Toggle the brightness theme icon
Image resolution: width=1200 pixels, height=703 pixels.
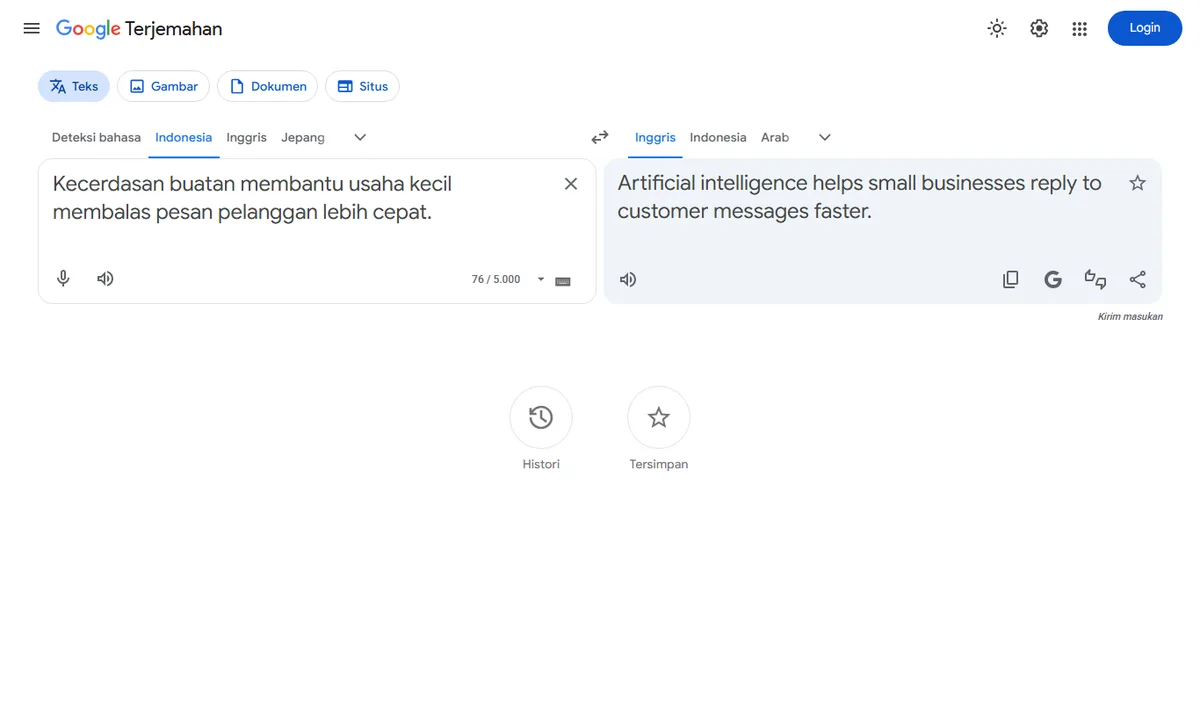(997, 28)
